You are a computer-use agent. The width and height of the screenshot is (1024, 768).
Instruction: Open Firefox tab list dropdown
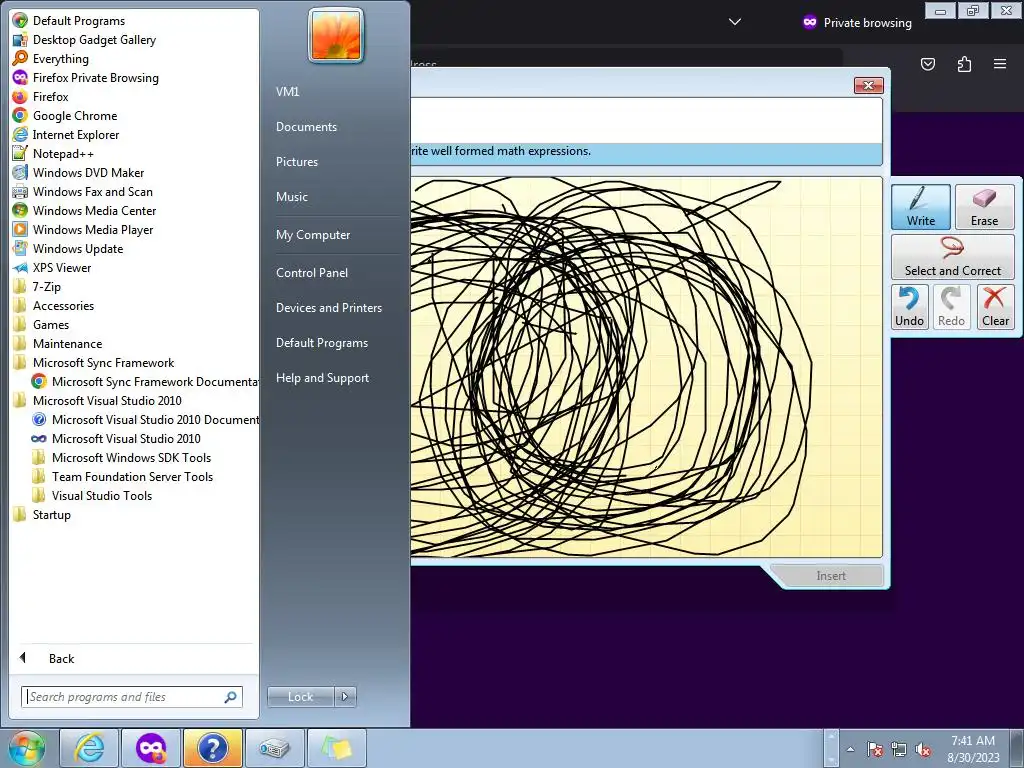[735, 22]
